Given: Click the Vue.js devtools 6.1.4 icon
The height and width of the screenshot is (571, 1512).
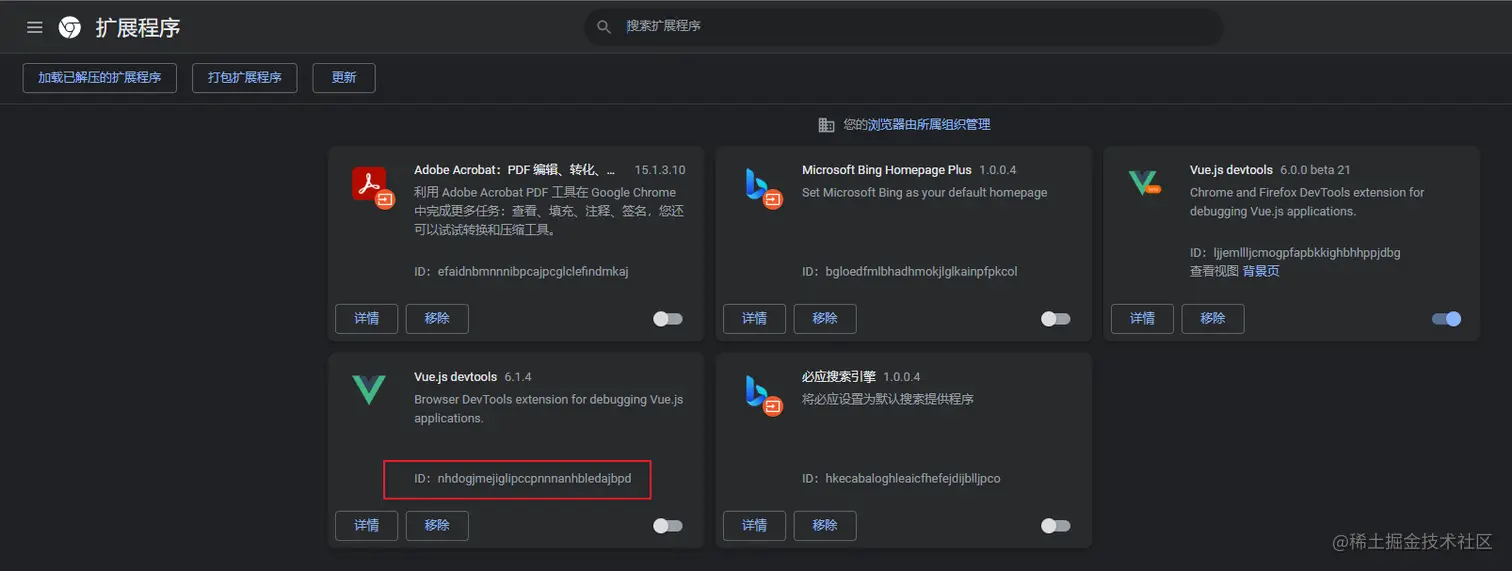Looking at the screenshot, I should click(368, 390).
